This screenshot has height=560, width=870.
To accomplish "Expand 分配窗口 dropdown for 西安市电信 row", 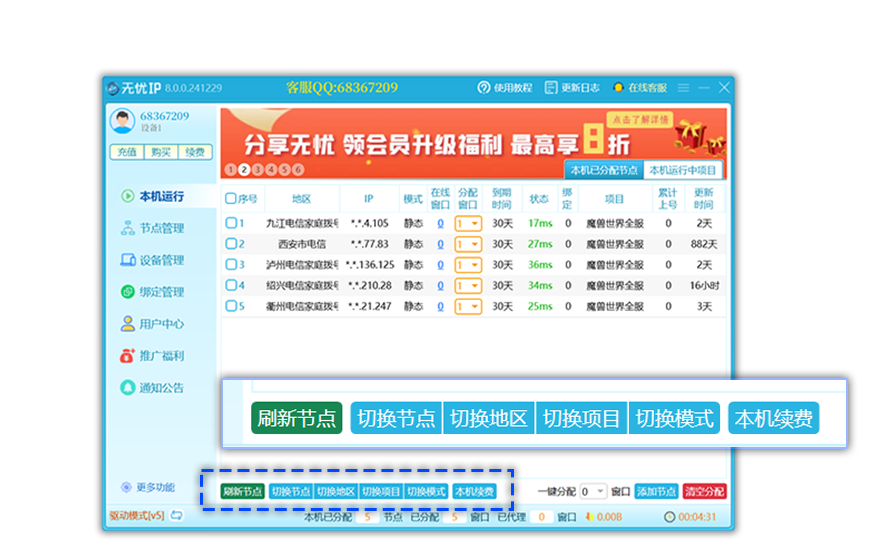I will click(475, 244).
